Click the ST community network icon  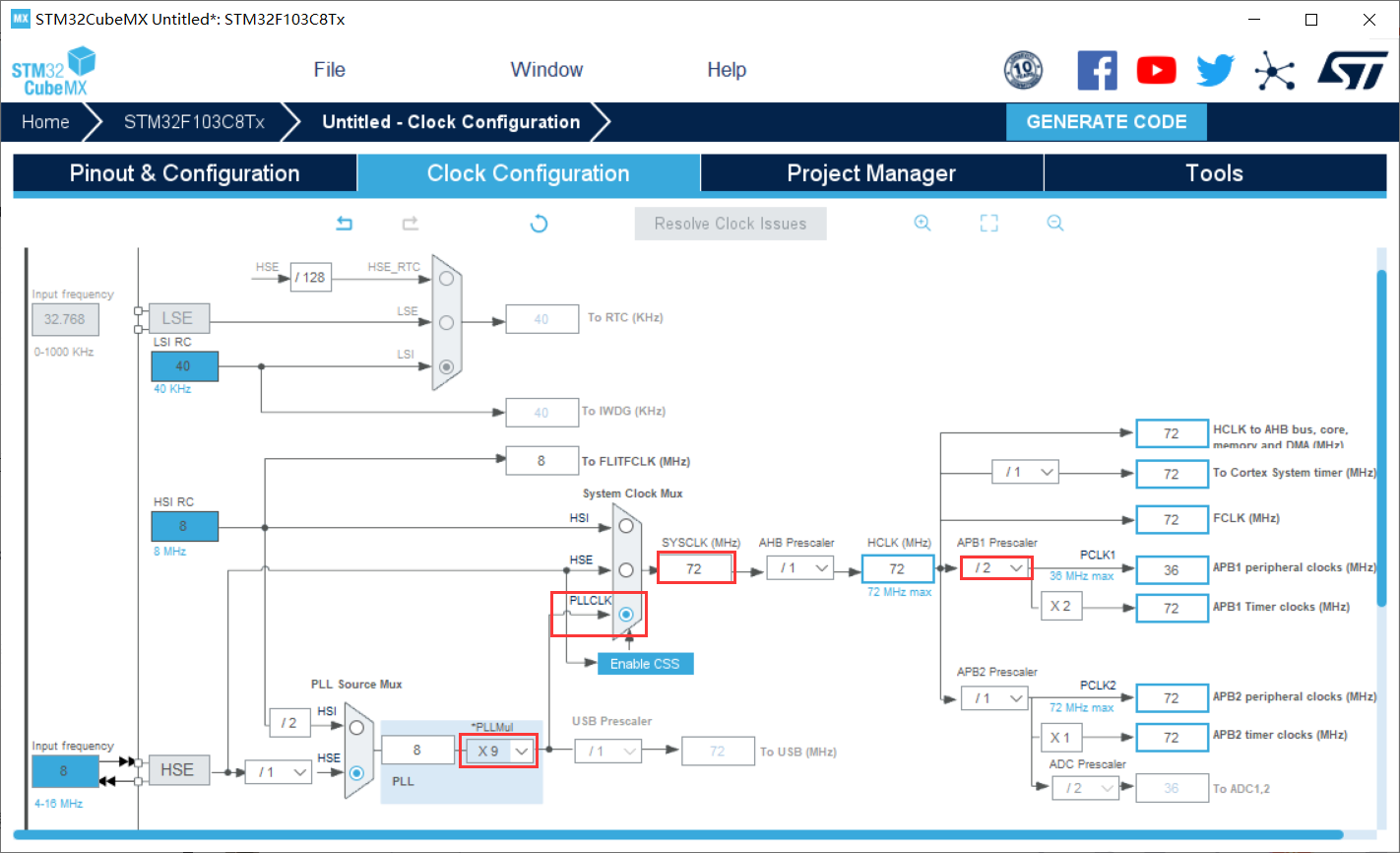coord(1275,70)
